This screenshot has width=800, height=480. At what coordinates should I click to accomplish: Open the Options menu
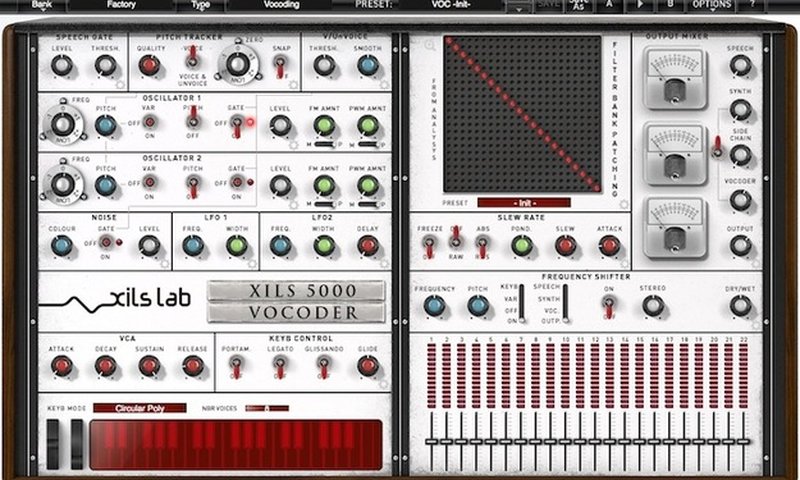(711, 5)
